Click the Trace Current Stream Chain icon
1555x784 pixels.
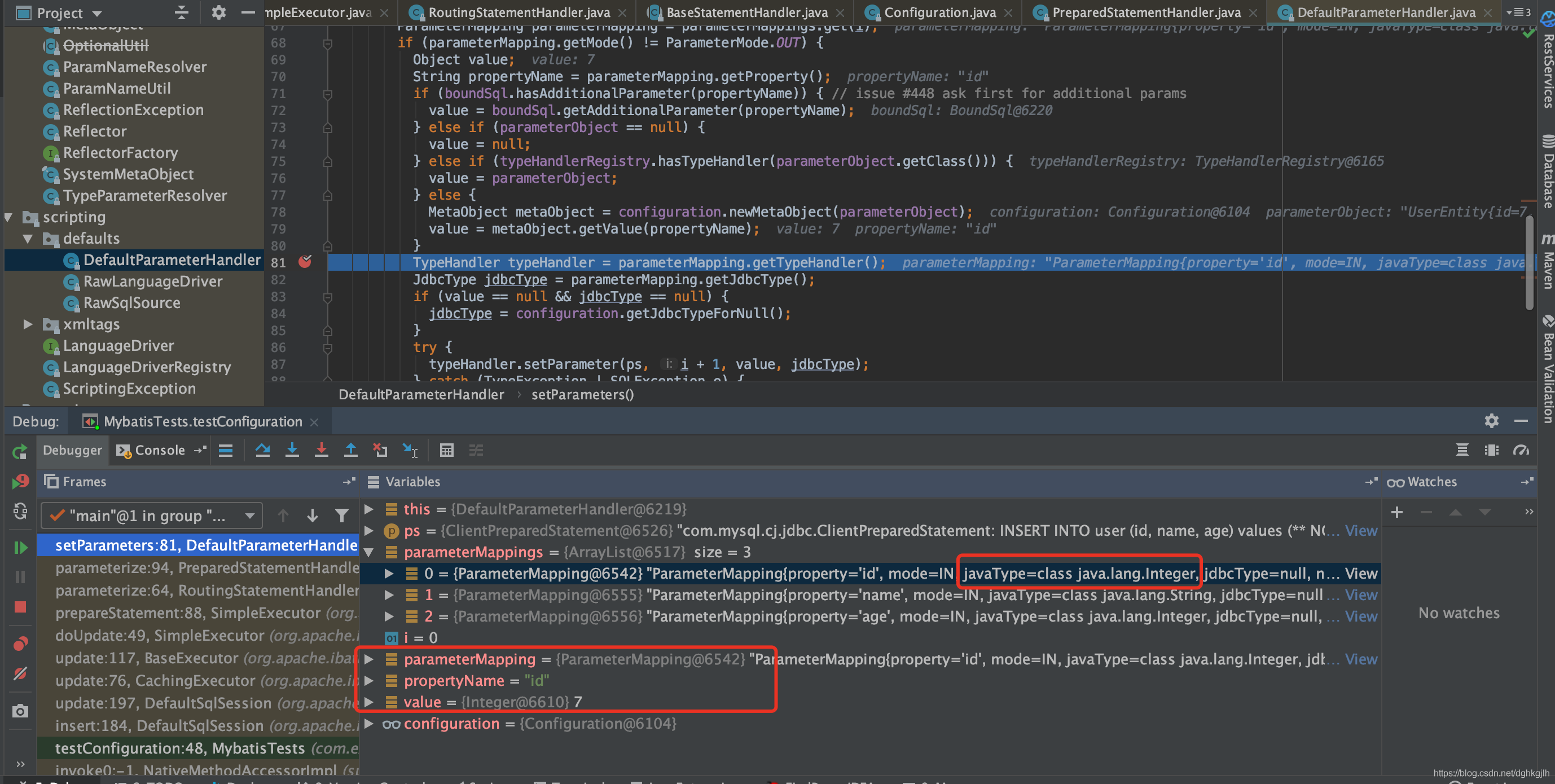pos(476,450)
